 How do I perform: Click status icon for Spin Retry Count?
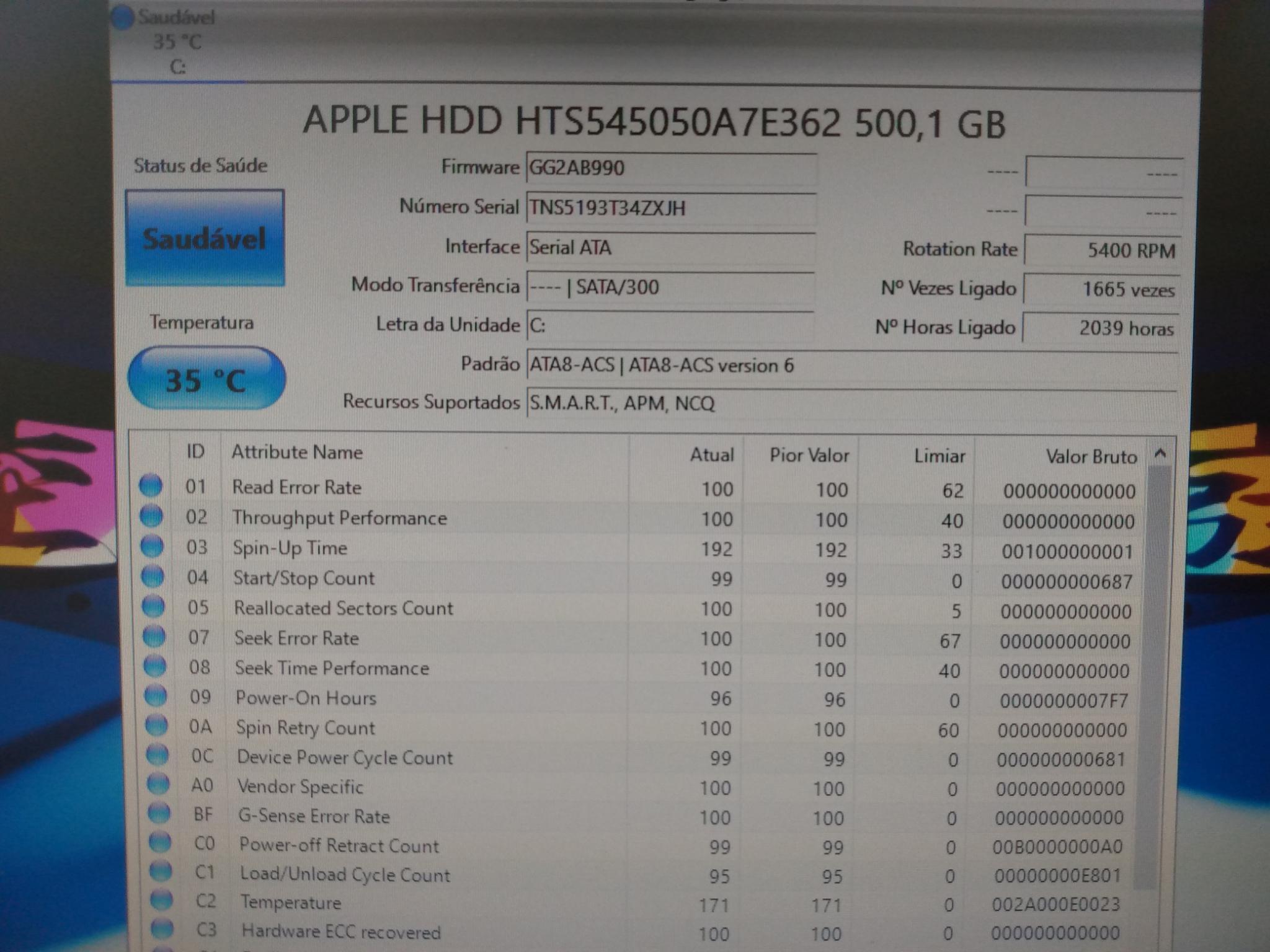click(156, 726)
